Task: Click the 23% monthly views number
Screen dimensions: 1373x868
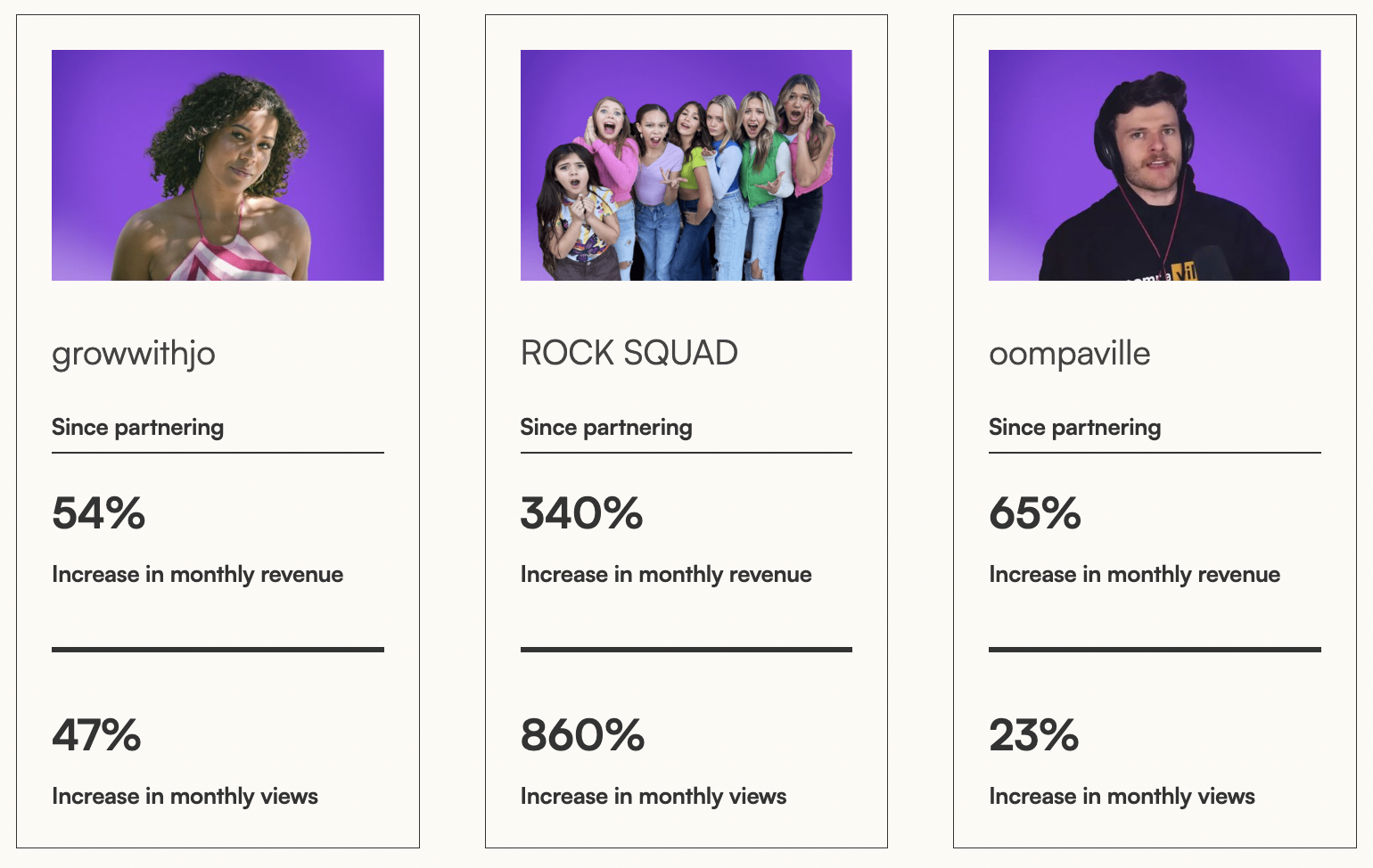Action: tap(1033, 735)
